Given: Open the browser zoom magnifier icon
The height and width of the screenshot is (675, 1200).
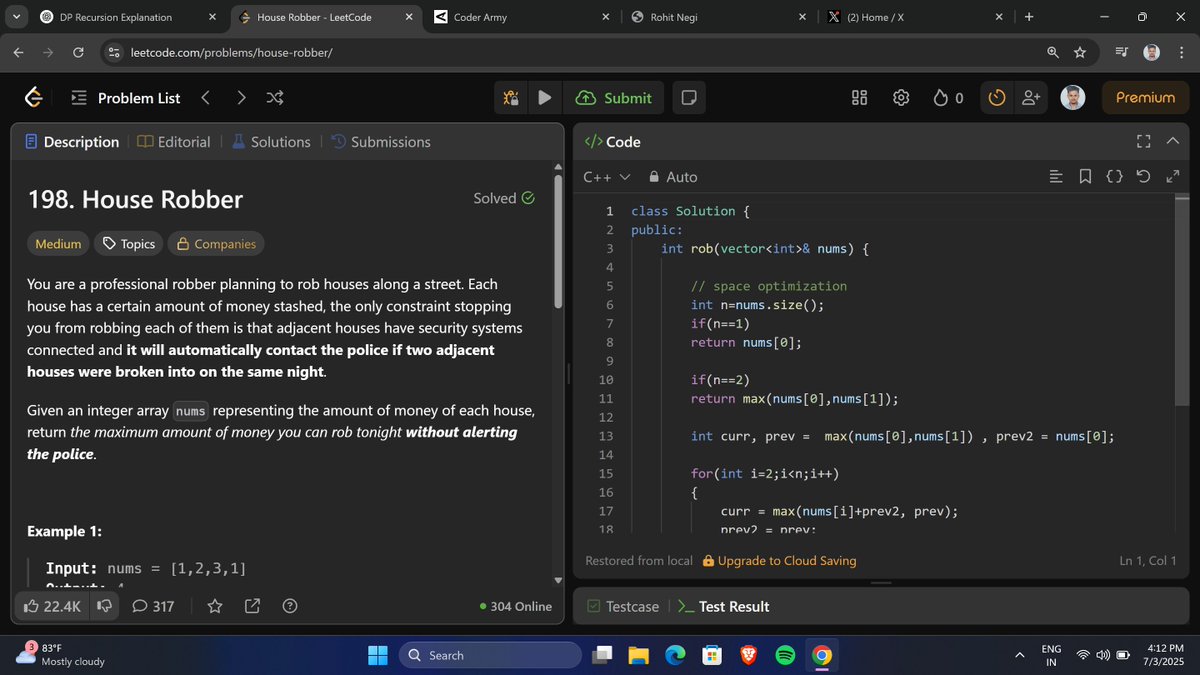Looking at the screenshot, I should click(1053, 52).
